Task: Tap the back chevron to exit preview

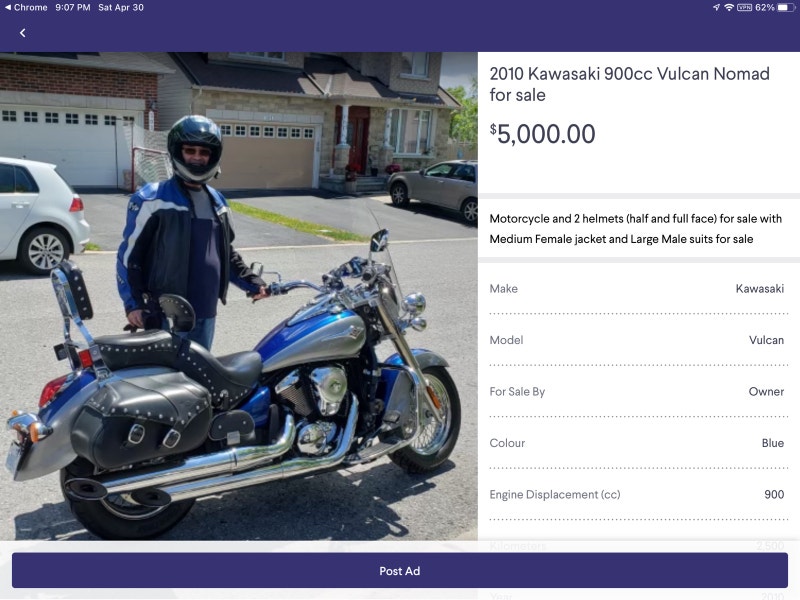Action: click(x=21, y=32)
